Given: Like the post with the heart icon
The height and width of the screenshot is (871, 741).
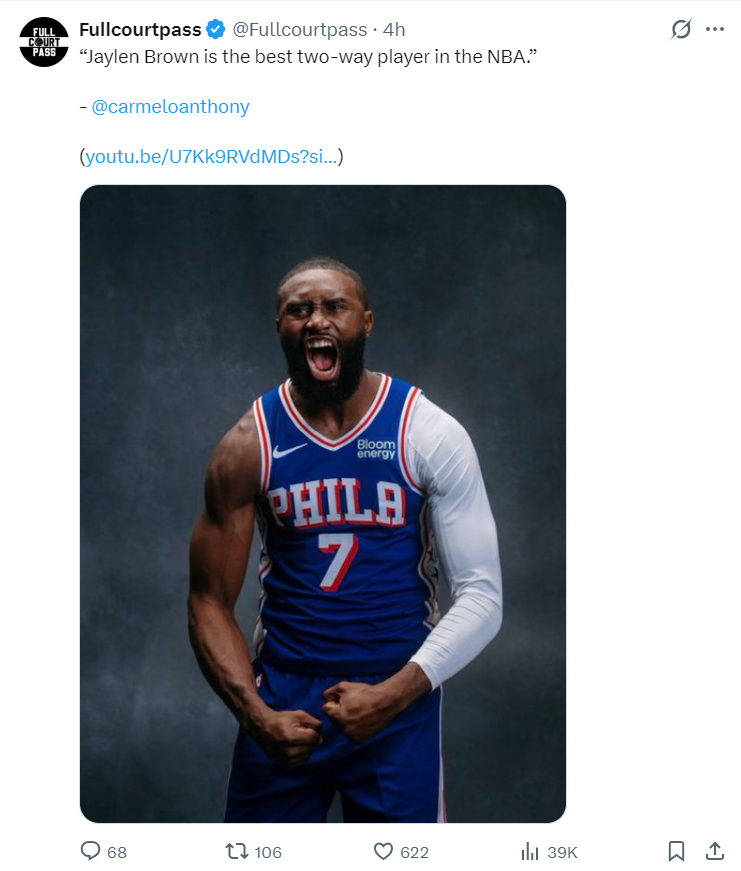Looking at the screenshot, I should point(383,851).
